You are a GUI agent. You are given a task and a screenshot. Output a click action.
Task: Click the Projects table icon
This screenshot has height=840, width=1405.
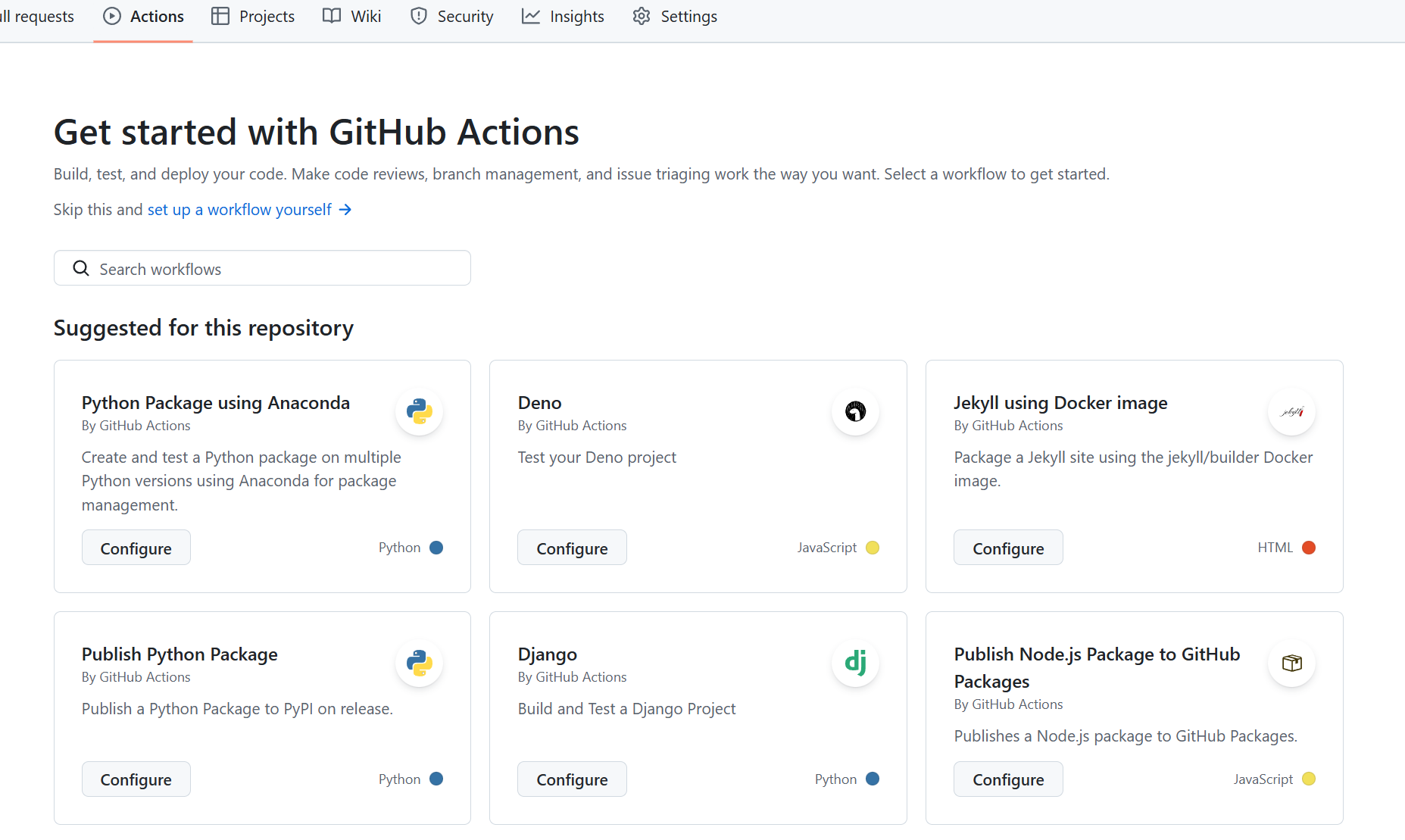point(220,16)
